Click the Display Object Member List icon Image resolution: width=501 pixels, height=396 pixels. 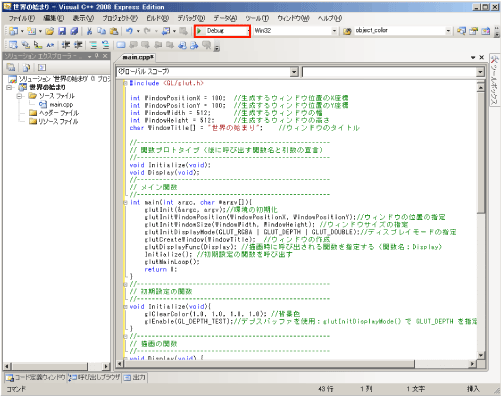pos(13,45)
